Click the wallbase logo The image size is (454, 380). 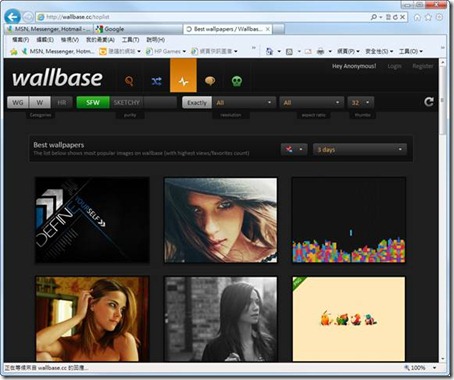(57, 78)
